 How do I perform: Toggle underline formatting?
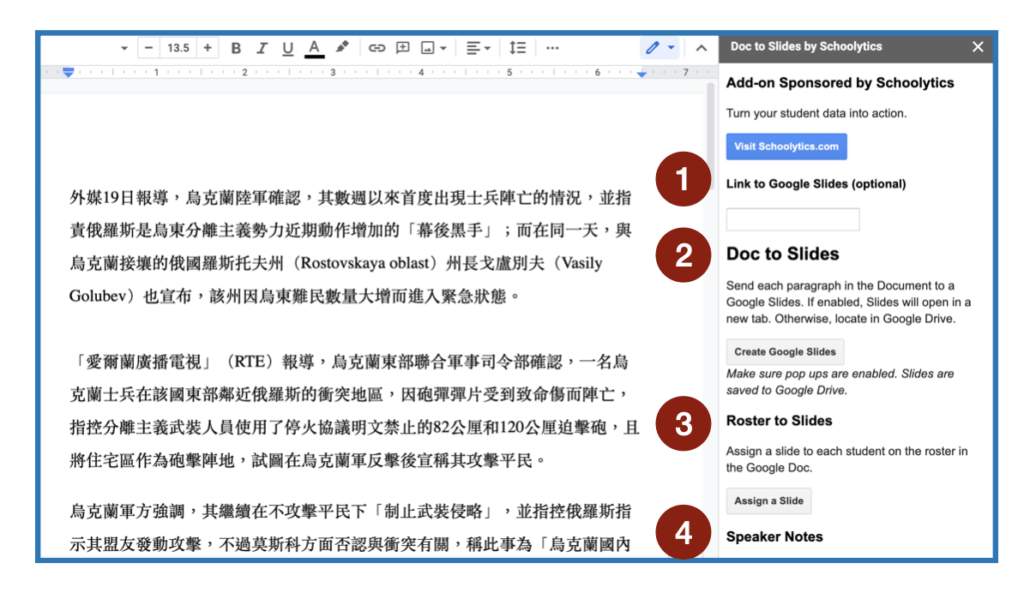[288, 48]
